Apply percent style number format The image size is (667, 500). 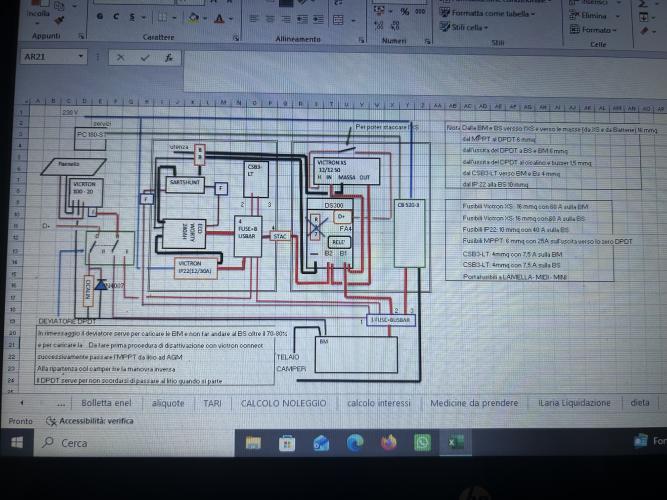[405, 12]
